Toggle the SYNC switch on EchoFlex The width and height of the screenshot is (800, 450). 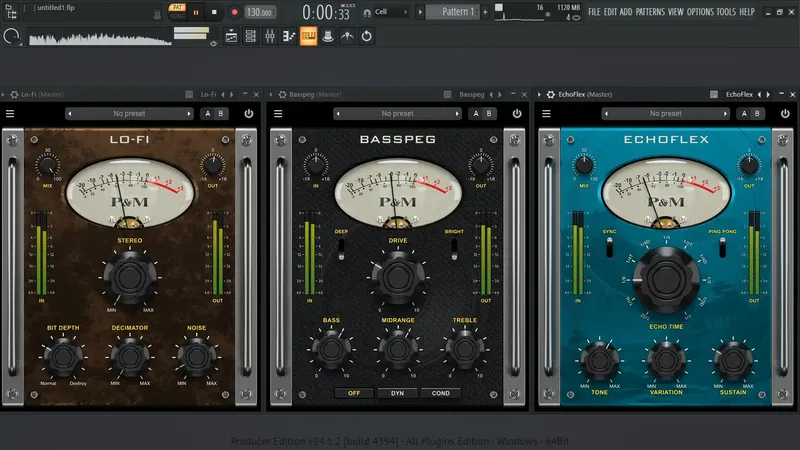609,247
